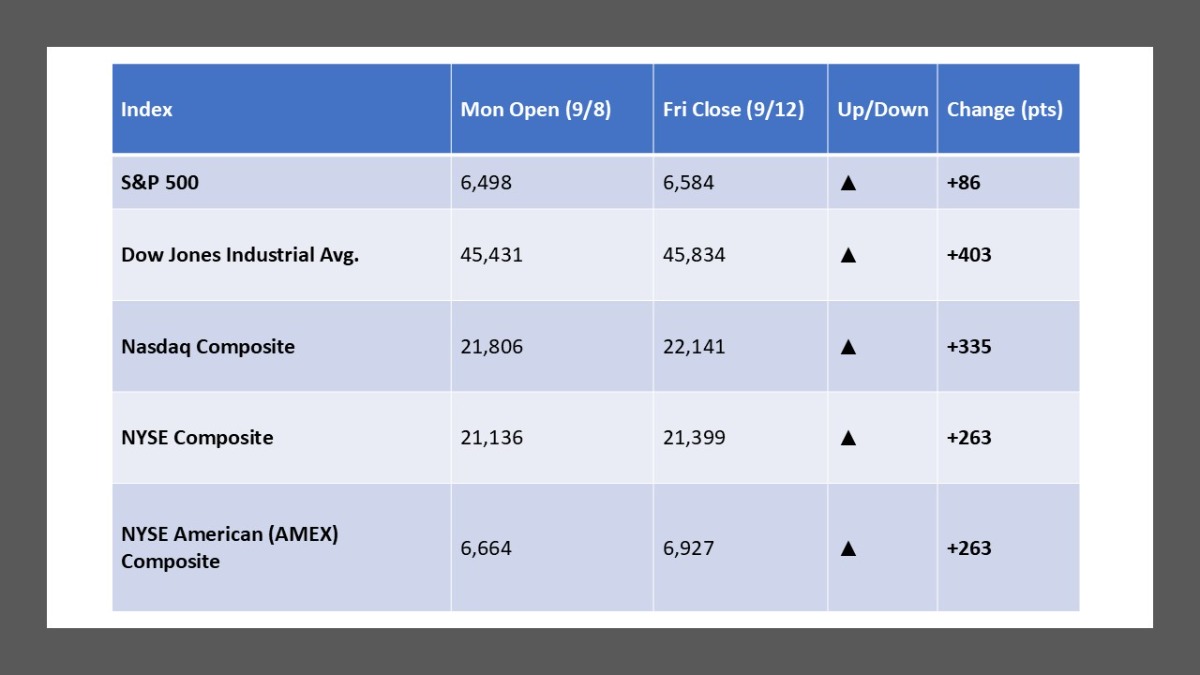Click the NYSE Composite row's up triangle

(848, 438)
